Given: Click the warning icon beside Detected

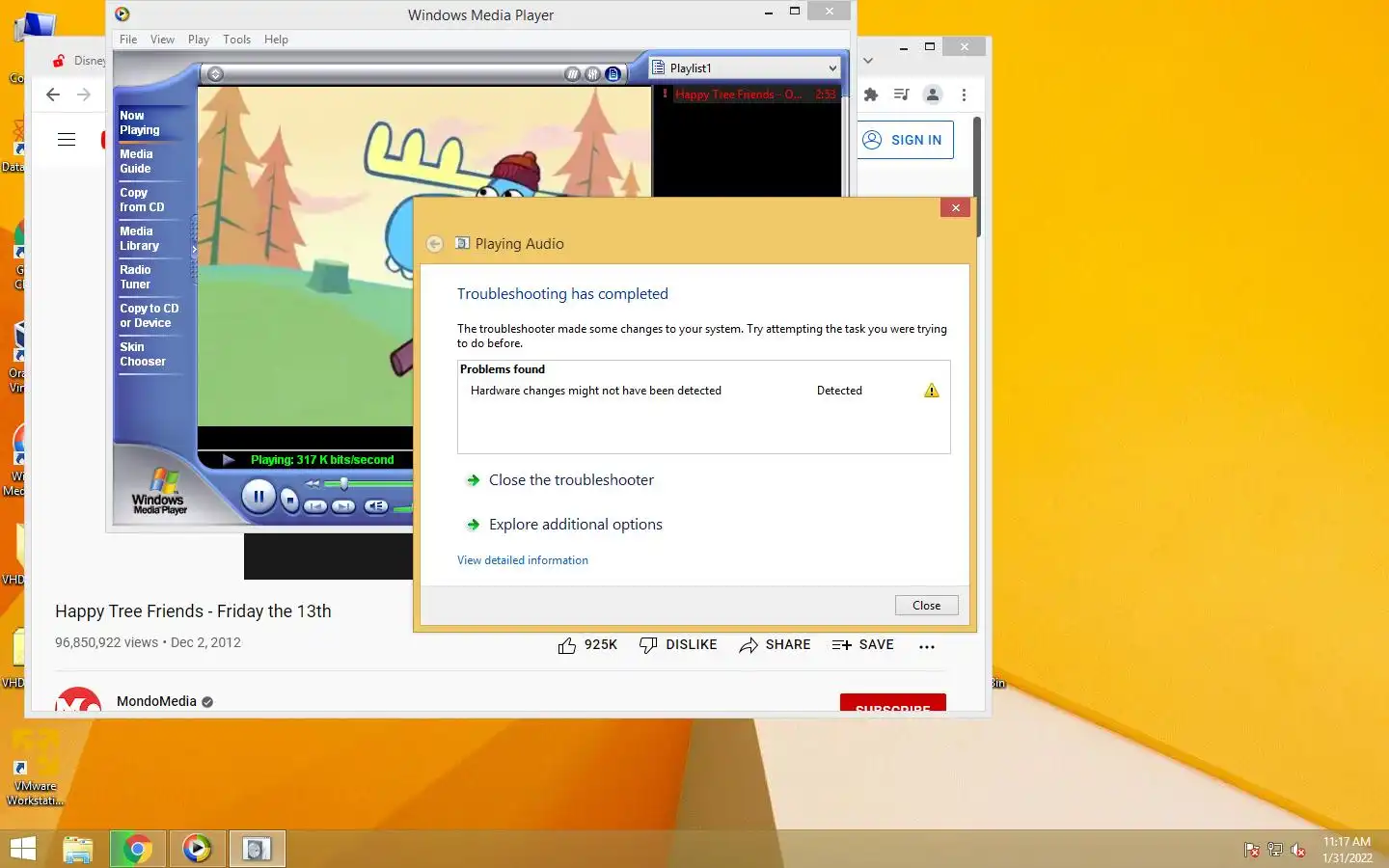Looking at the screenshot, I should tap(931, 391).
